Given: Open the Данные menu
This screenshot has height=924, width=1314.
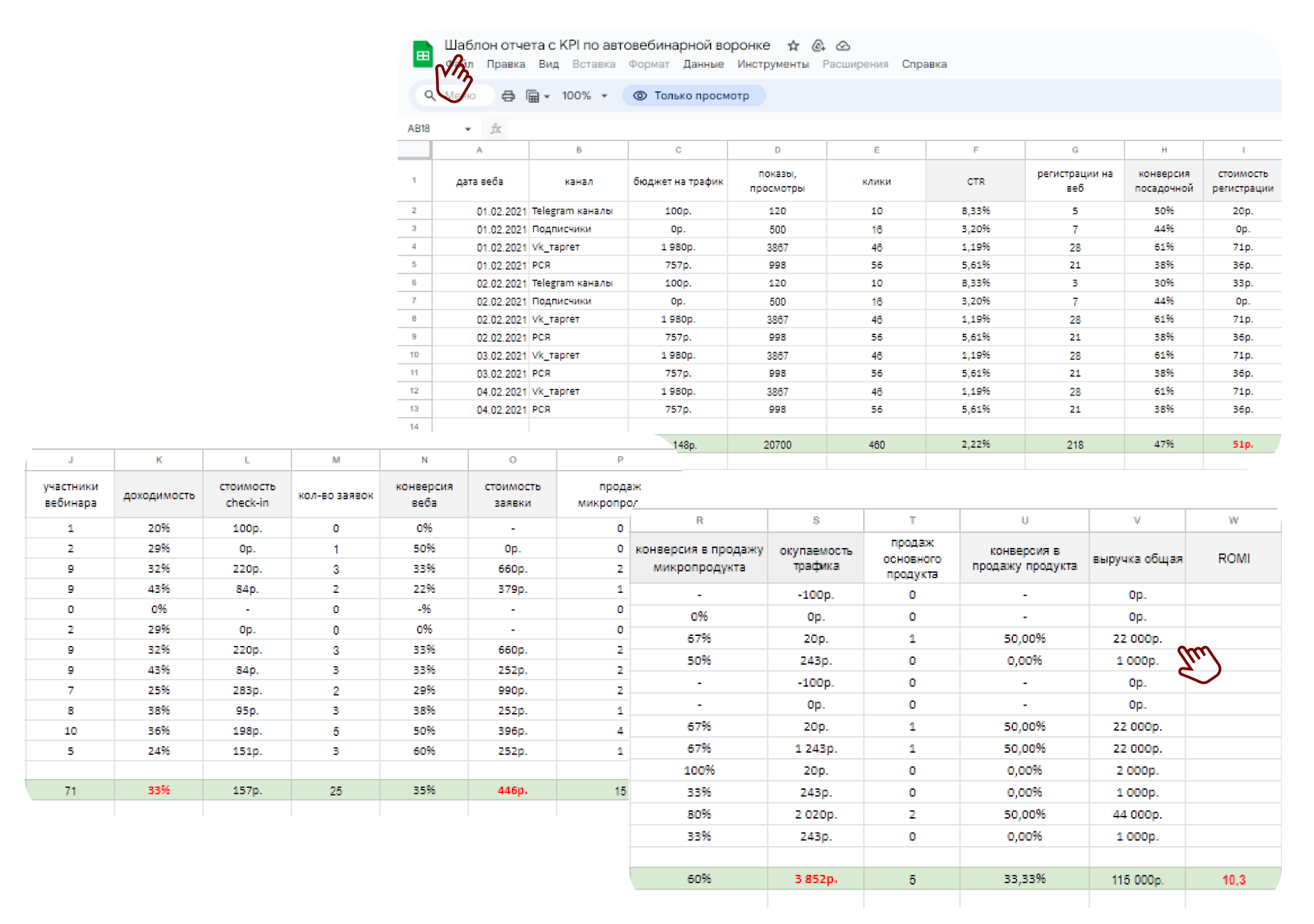Looking at the screenshot, I should 703,64.
